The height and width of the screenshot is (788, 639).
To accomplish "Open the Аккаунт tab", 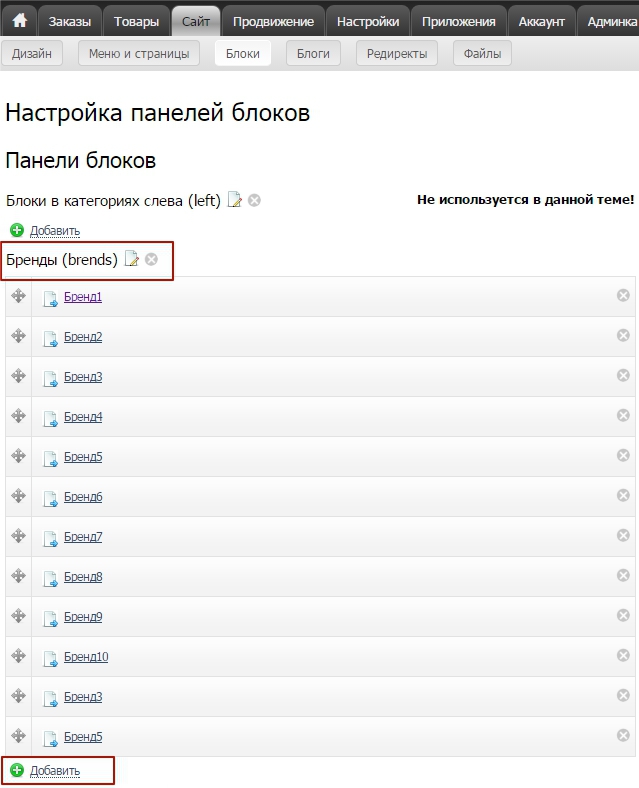I will [542, 21].
